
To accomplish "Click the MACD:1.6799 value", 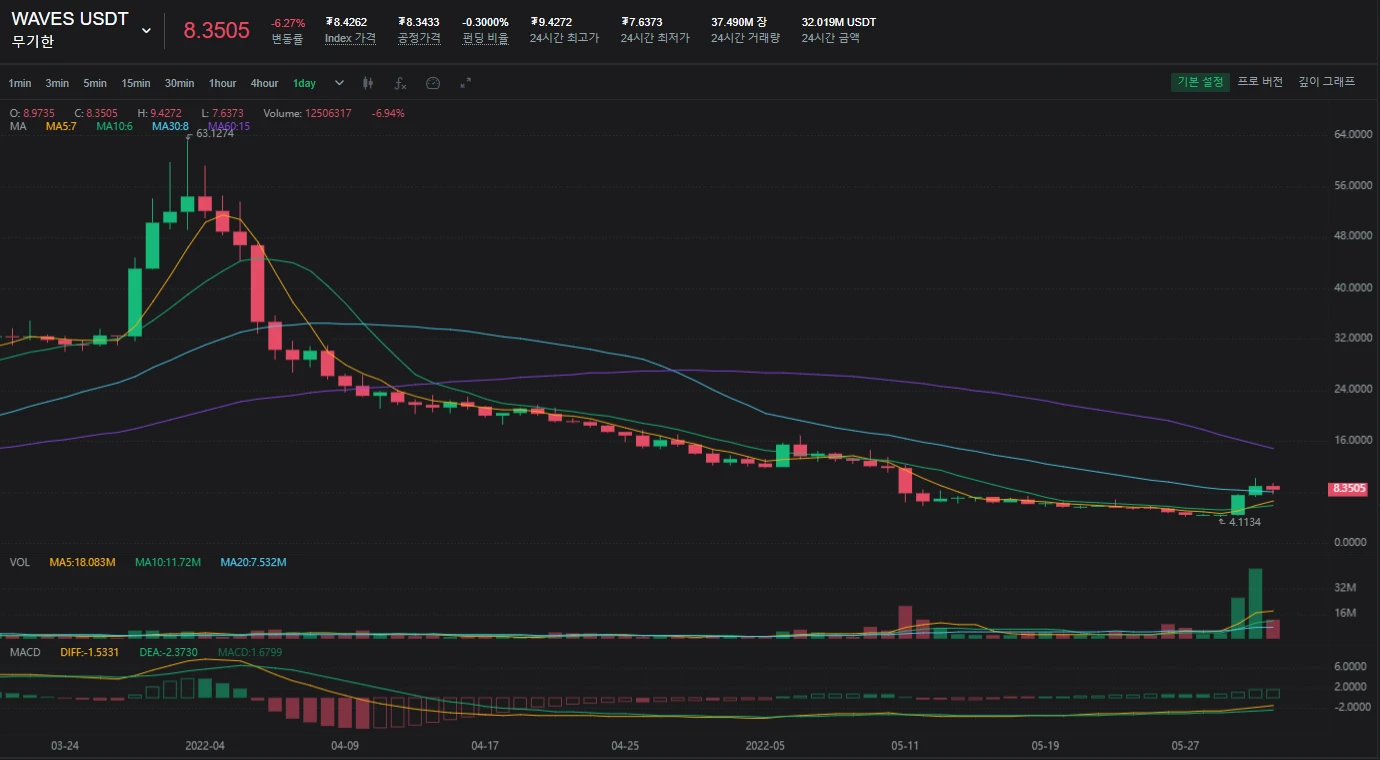I will (249, 652).
